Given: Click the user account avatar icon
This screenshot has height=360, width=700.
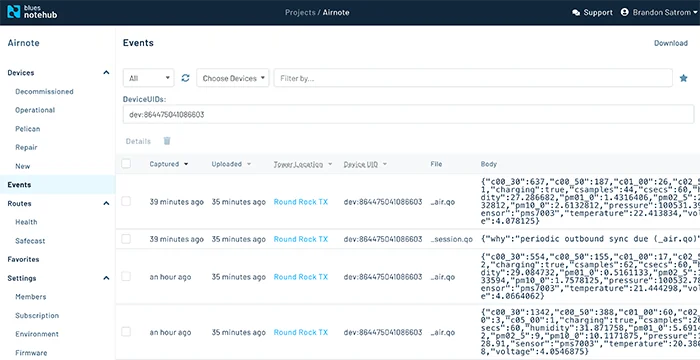Looking at the screenshot, I should coord(625,12).
